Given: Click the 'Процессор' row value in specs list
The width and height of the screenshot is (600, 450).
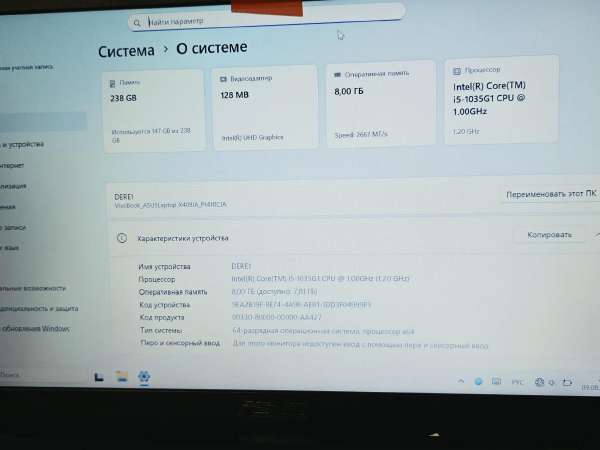Looking at the screenshot, I should pyautogui.click(x=320, y=279).
